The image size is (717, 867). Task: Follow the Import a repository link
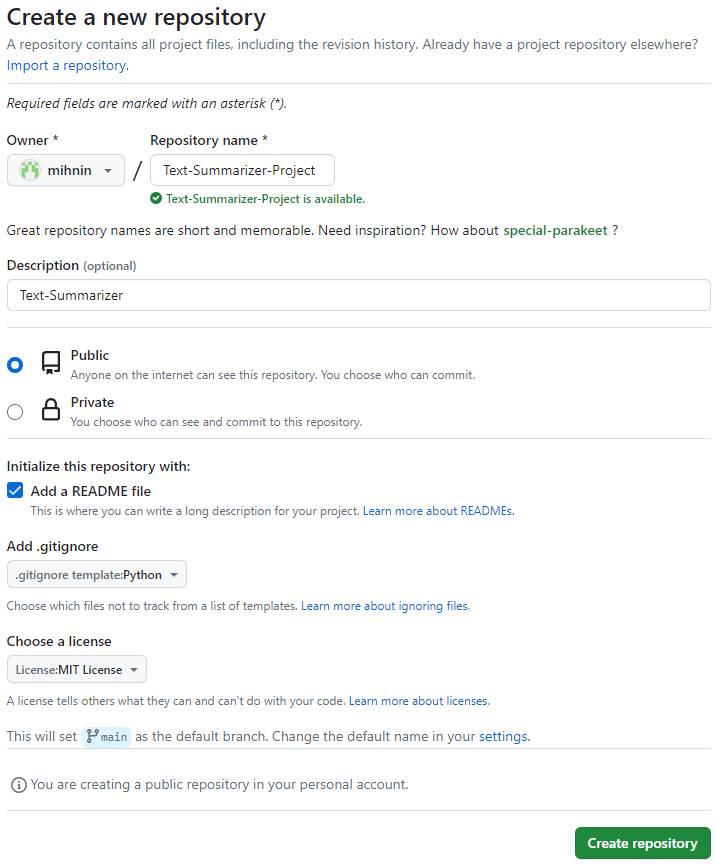[67, 65]
